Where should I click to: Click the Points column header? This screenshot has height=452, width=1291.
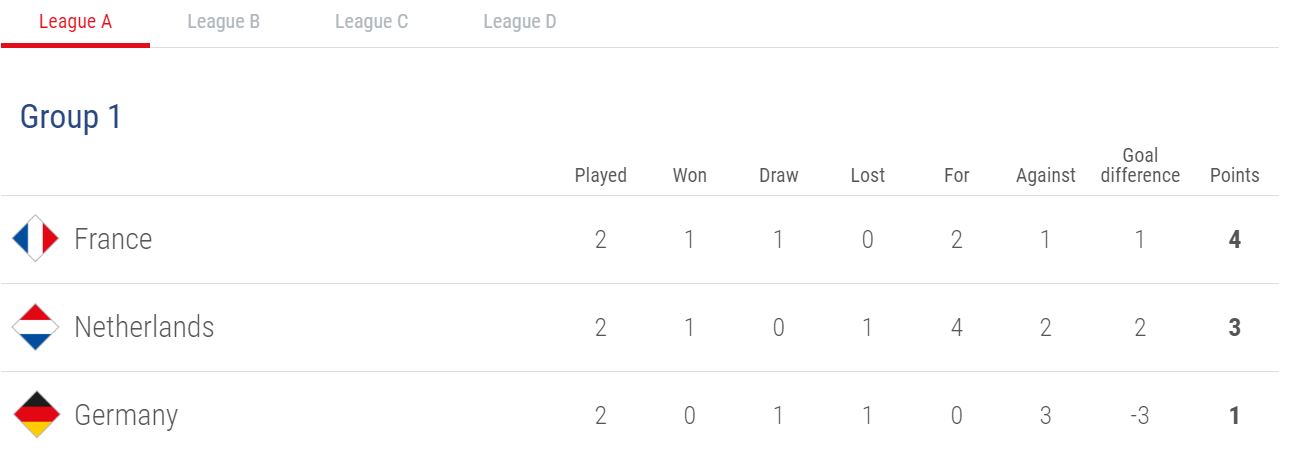(1235, 175)
